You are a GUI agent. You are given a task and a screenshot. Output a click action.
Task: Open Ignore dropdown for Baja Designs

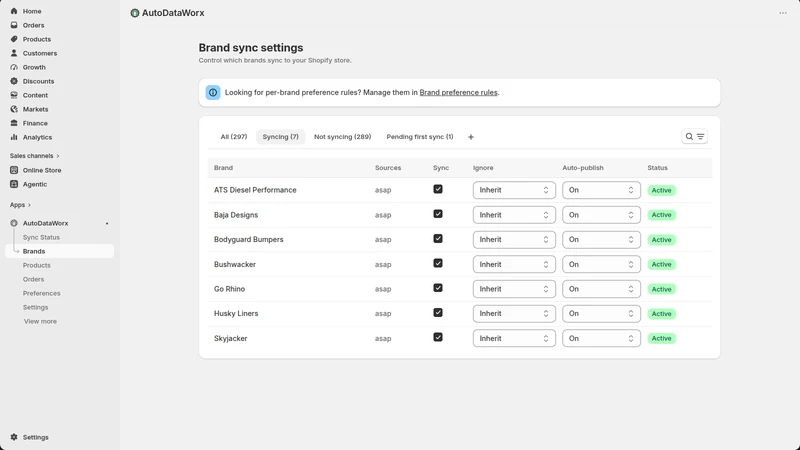tap(514, 215)
